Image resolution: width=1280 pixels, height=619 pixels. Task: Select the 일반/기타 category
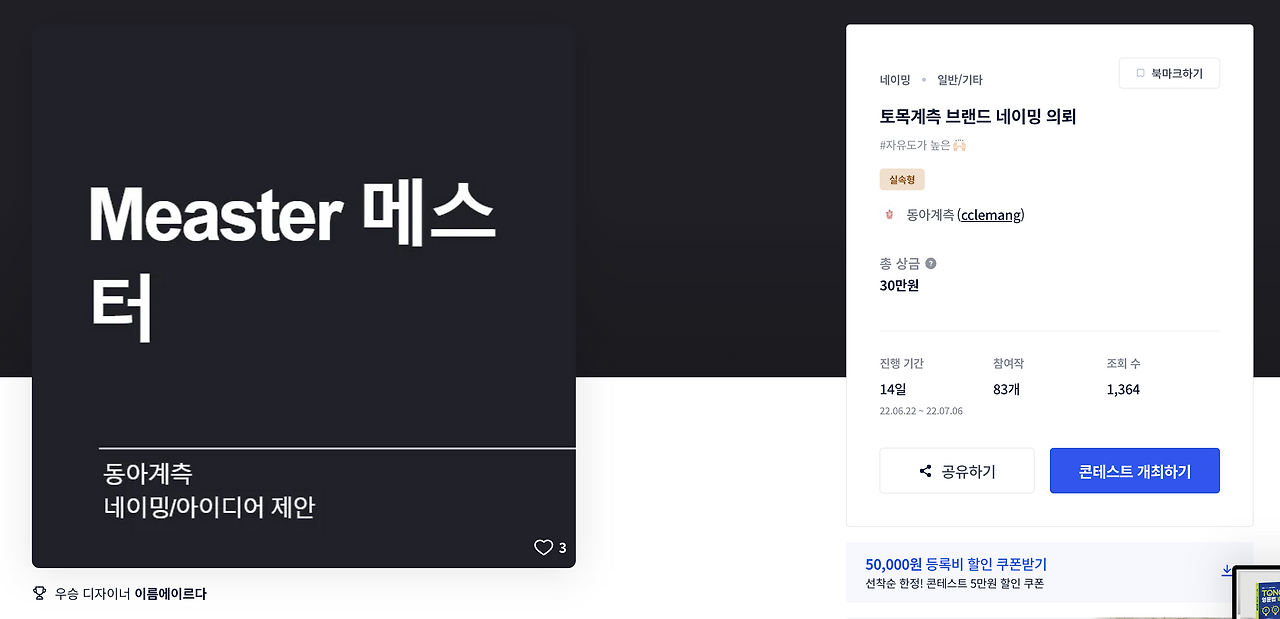pyautogui.click(x=958, y=79)
